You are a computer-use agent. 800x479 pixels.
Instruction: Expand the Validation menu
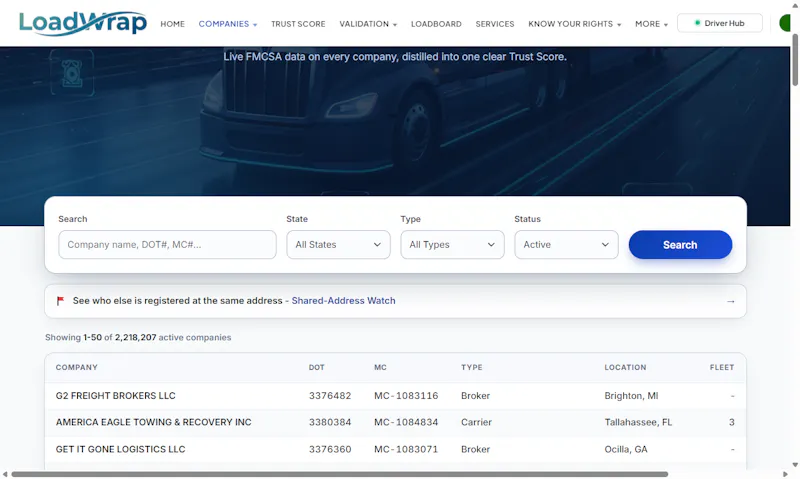368,24
